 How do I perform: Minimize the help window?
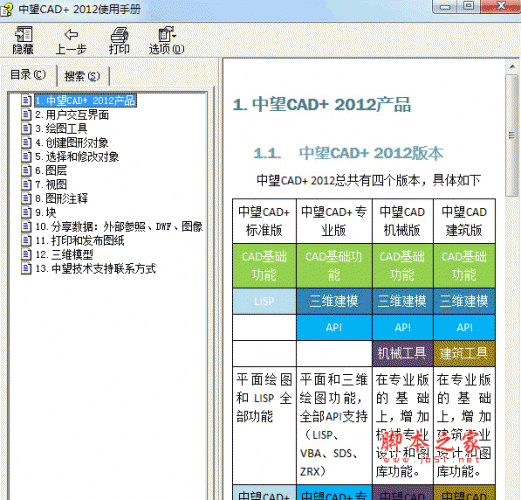click(x=446, y=6)
